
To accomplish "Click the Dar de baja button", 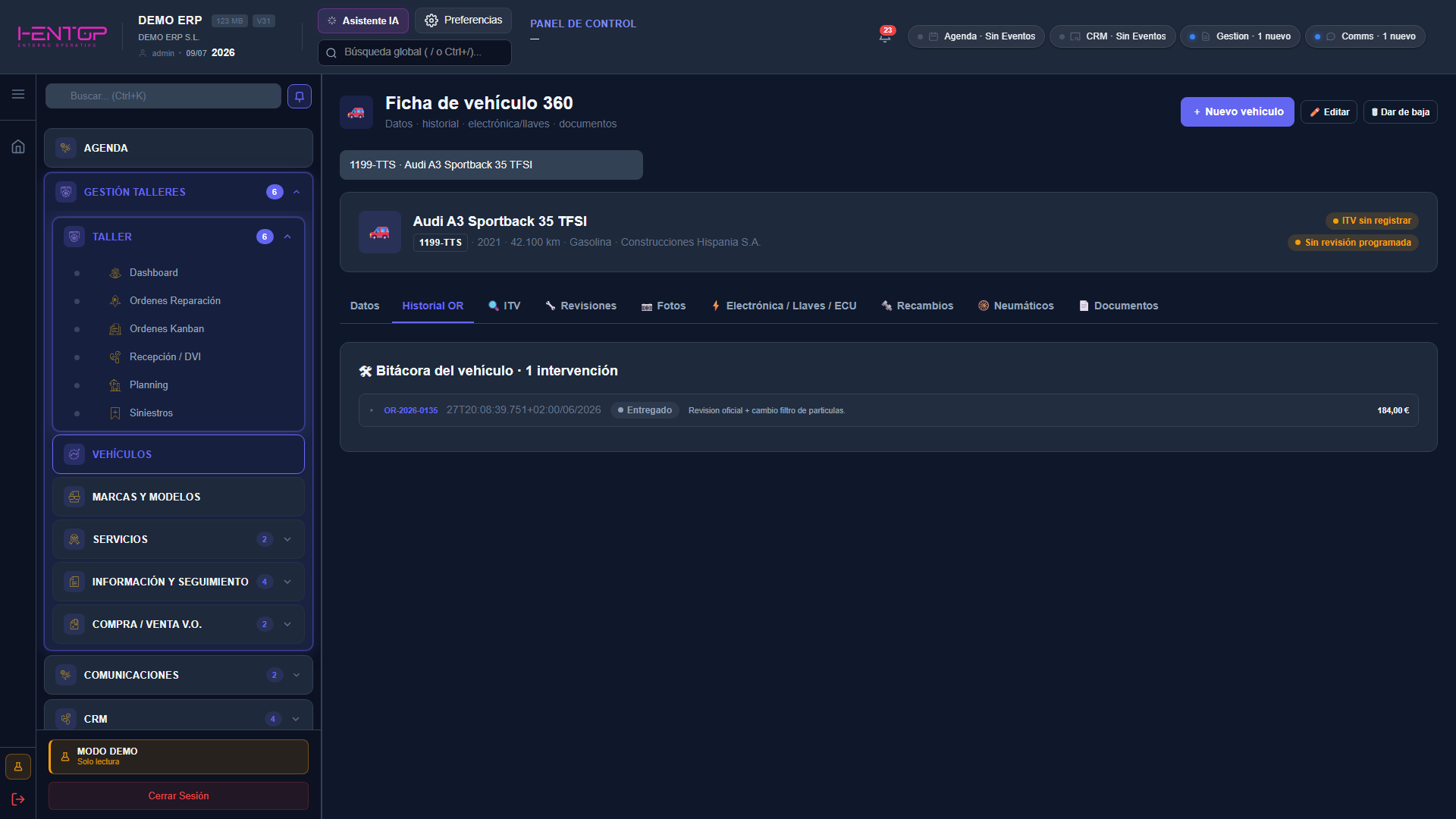I will [x=1401, y=112].
